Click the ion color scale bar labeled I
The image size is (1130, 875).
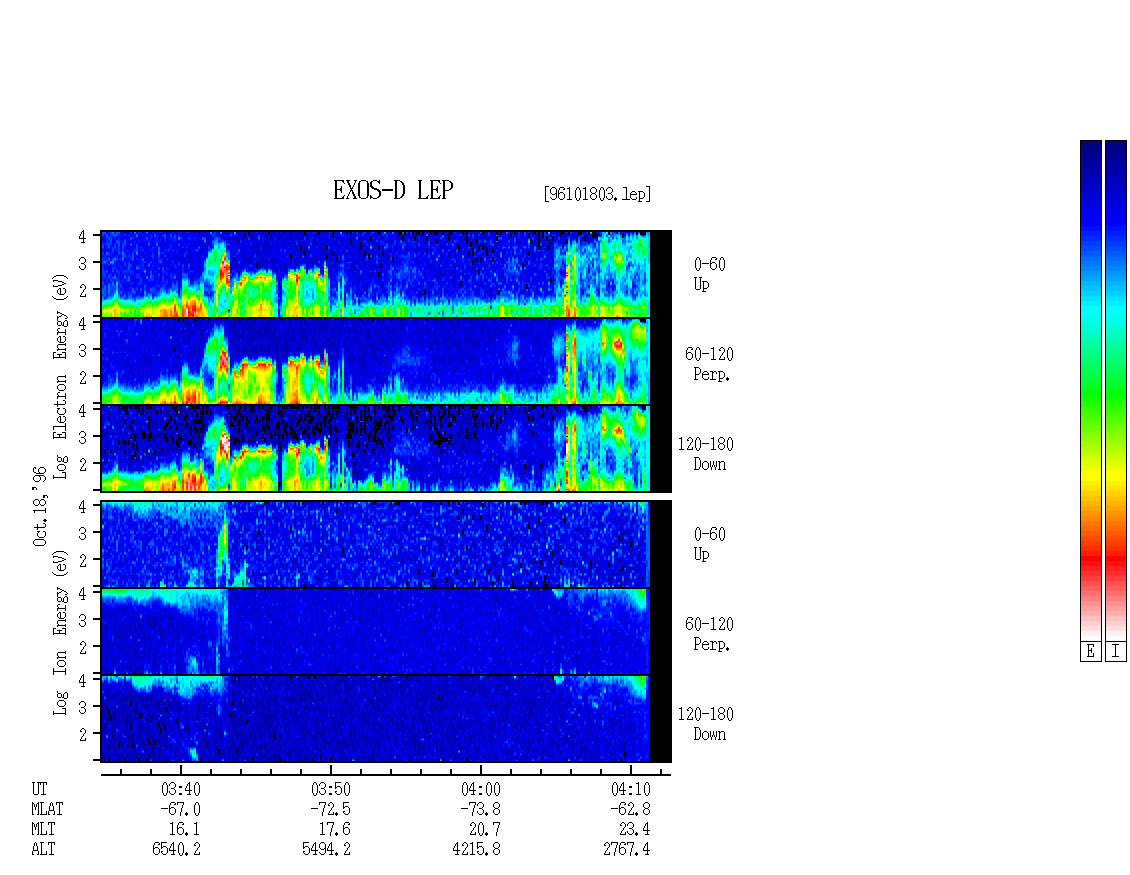(1116, 390)
